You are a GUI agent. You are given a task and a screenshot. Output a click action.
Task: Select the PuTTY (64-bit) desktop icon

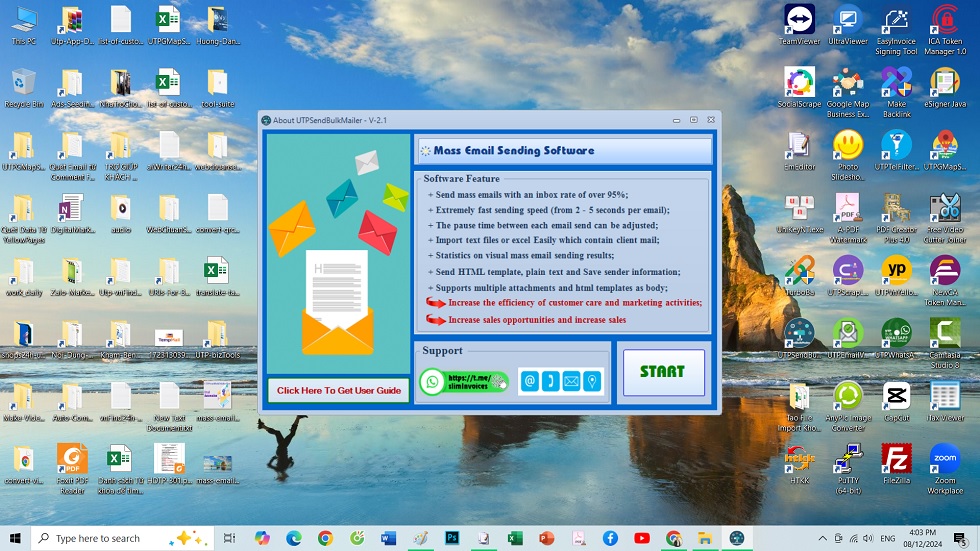coord(848,464)
